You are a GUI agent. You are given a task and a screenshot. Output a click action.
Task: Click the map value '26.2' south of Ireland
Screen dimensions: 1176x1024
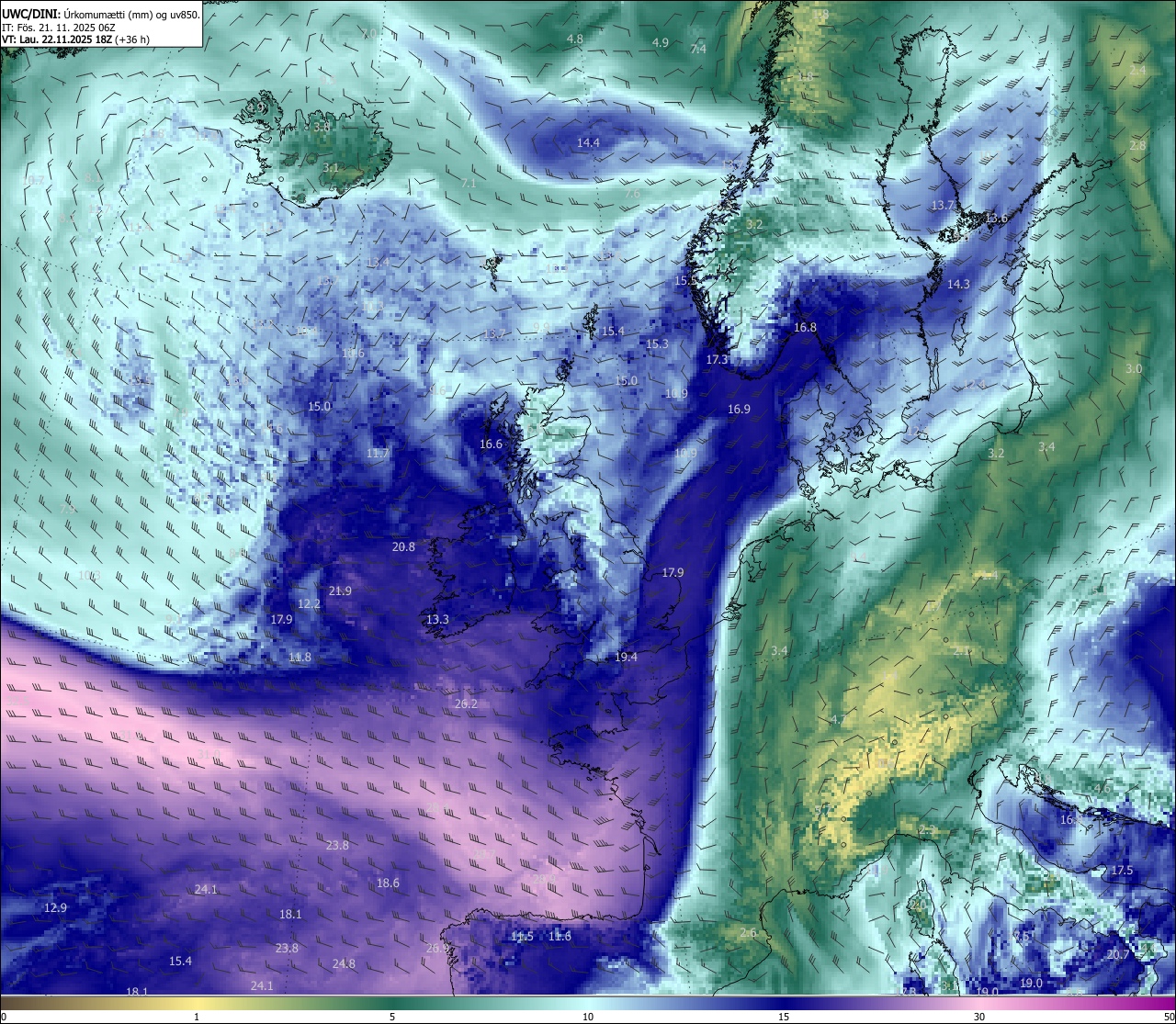tap(466, 704)
